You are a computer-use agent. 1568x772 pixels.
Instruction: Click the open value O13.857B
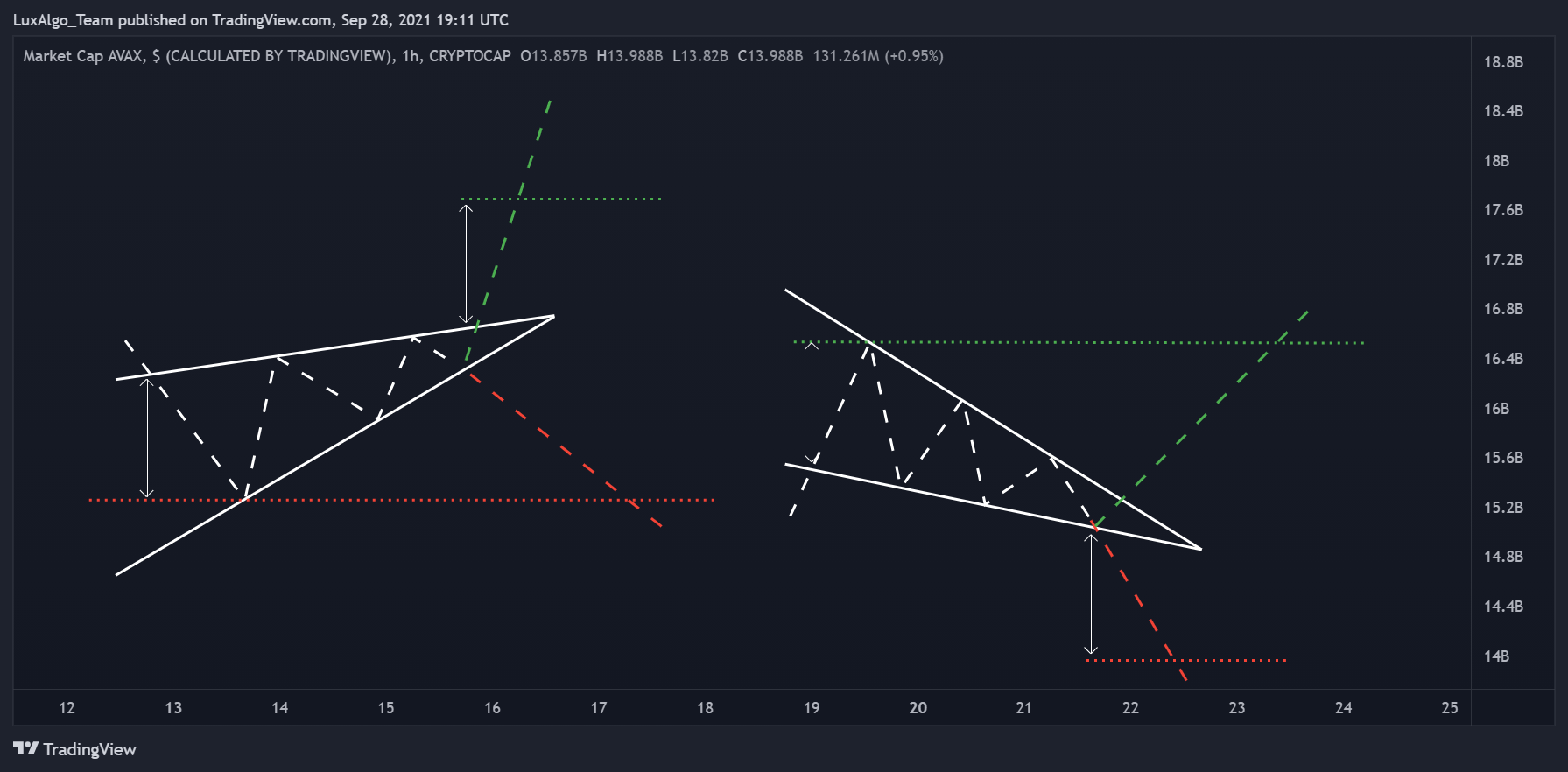click(x=553, y=56)
